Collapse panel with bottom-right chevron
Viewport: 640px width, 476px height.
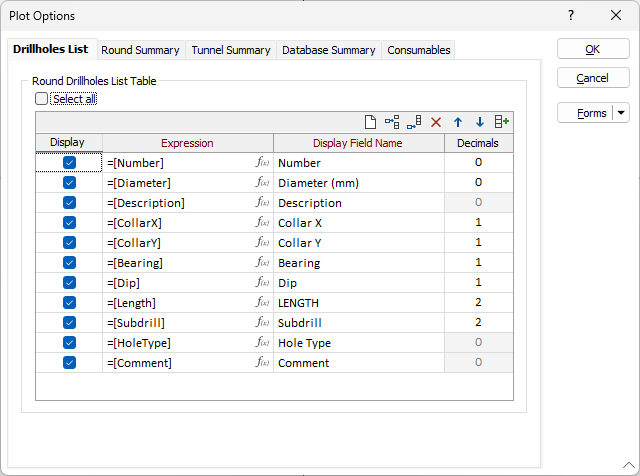point(629,465)
